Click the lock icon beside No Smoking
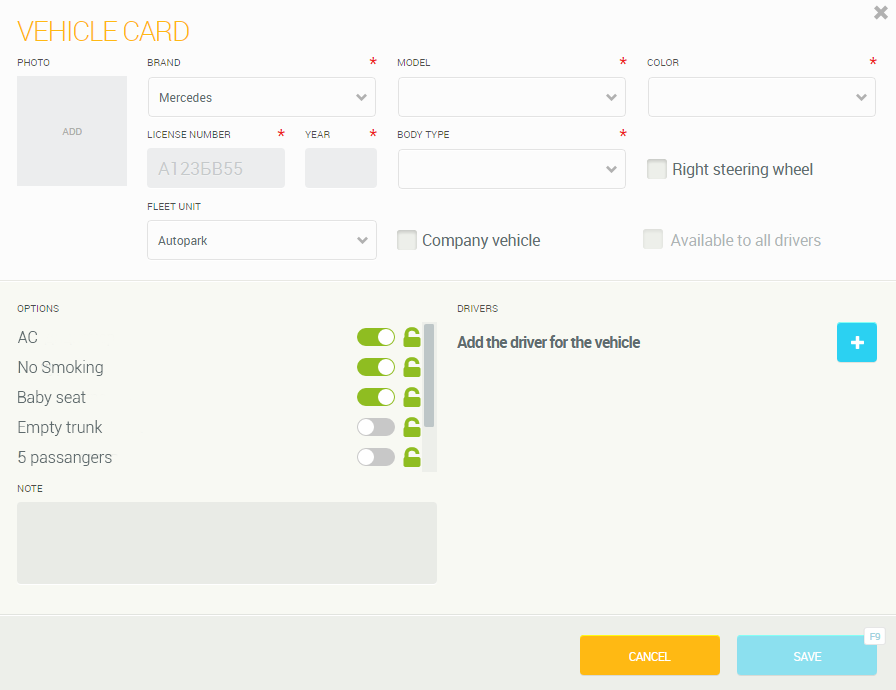 pyautogui.click(x=411, y=368)
